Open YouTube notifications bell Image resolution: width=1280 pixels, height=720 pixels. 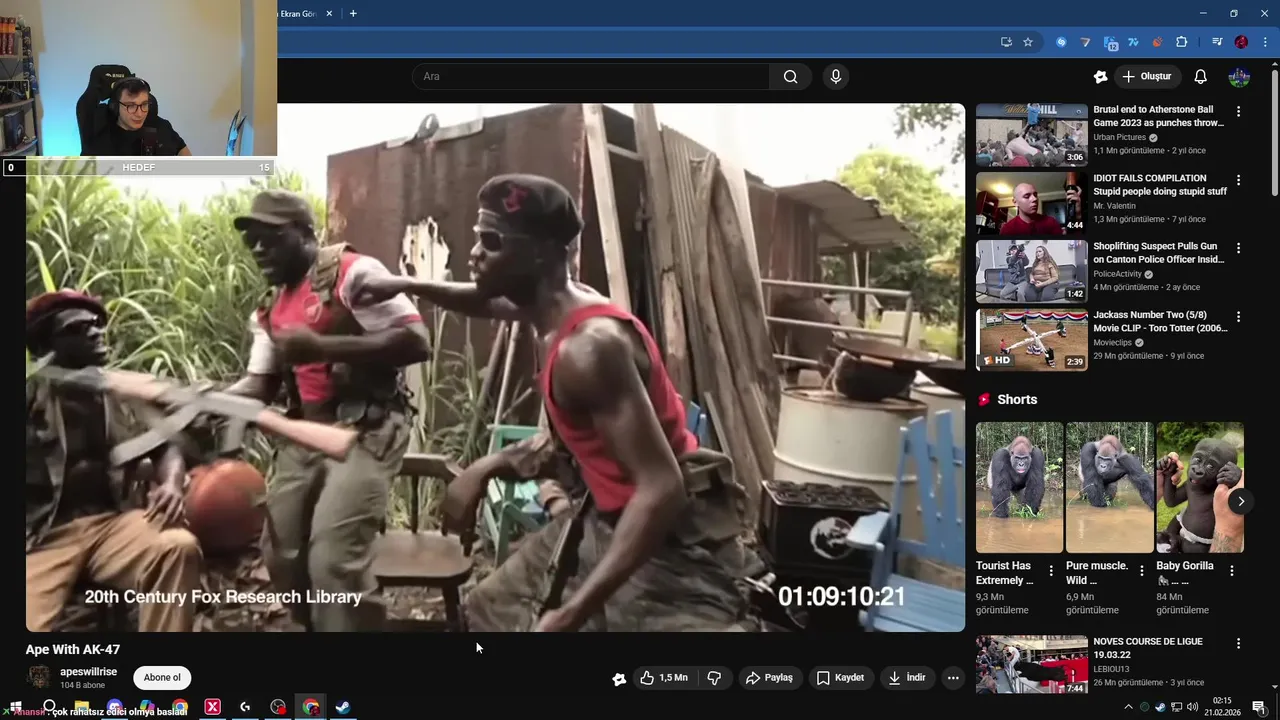click(x=1200, y=77)
